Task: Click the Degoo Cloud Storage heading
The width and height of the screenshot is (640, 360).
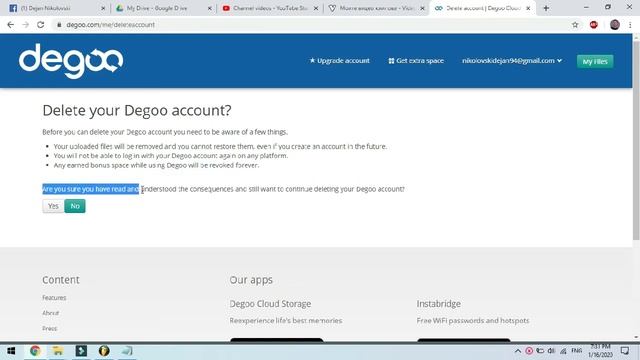Action: tap(270, 304)
